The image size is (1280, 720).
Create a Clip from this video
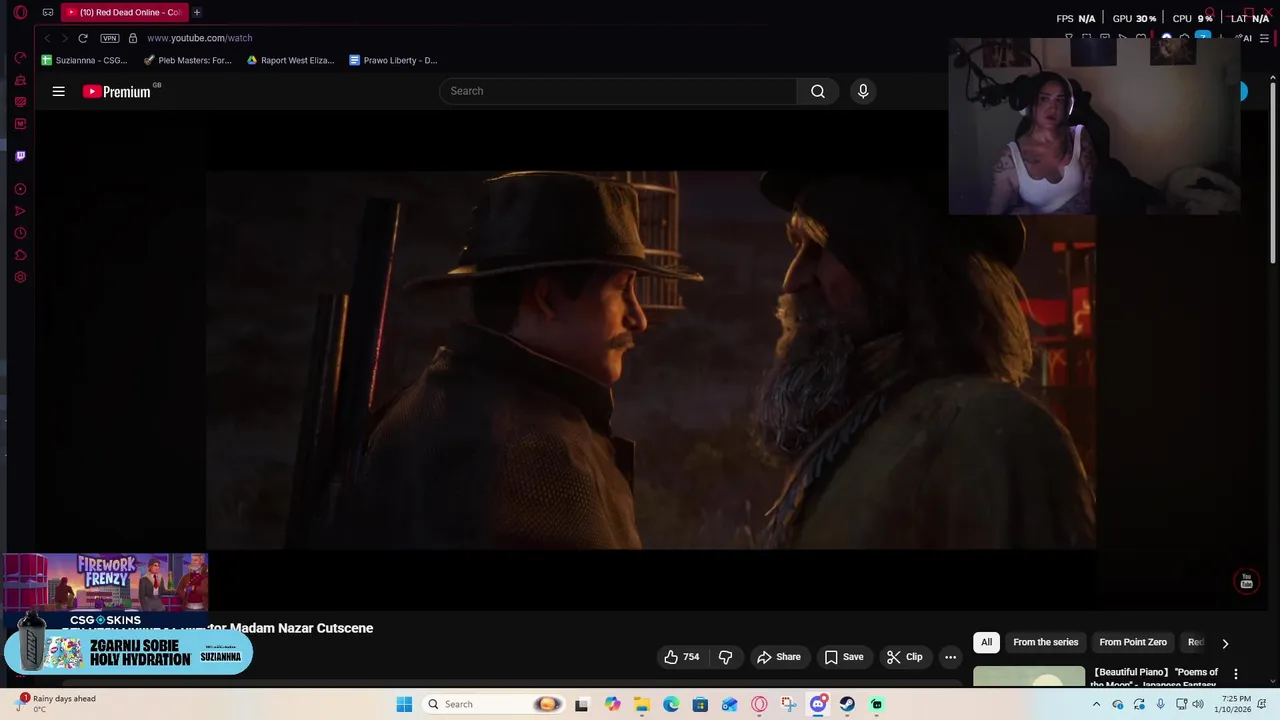(904, 657)
